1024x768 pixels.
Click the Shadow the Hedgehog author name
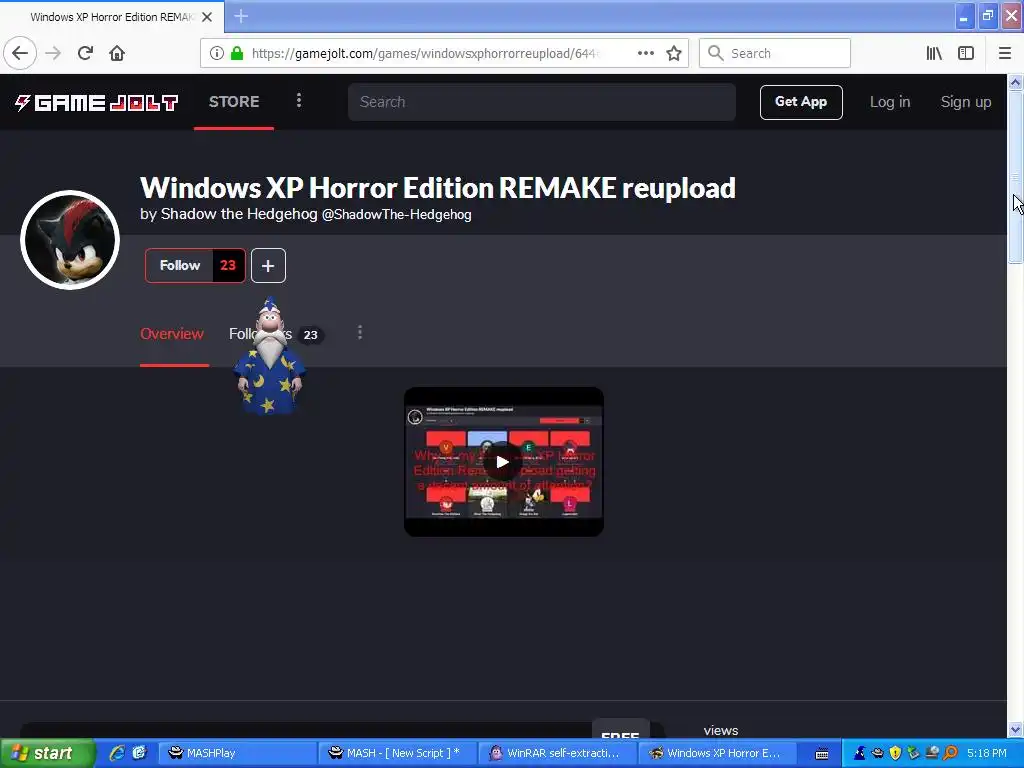(239, 214)
